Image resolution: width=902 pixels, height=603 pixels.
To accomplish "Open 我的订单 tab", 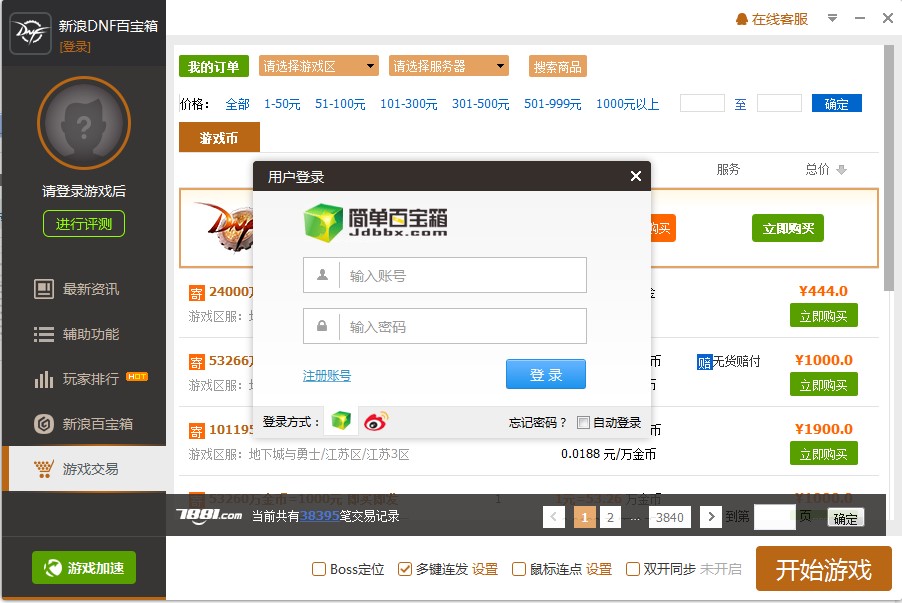I will tap(213, 66).
